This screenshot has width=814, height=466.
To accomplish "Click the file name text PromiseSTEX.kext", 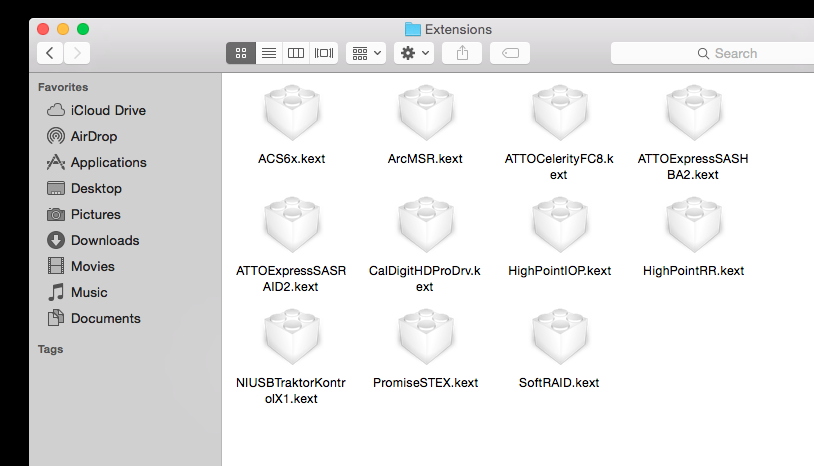I will (426, 383).
